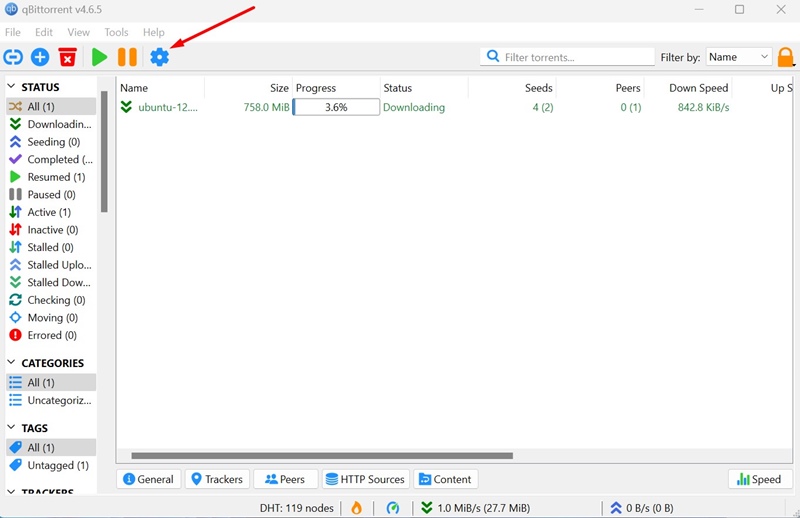Image resolution: width=800 pixels, height=518 pixels.
Task: Click the qBittorrent logo in title bar
Action: (11, 9)
